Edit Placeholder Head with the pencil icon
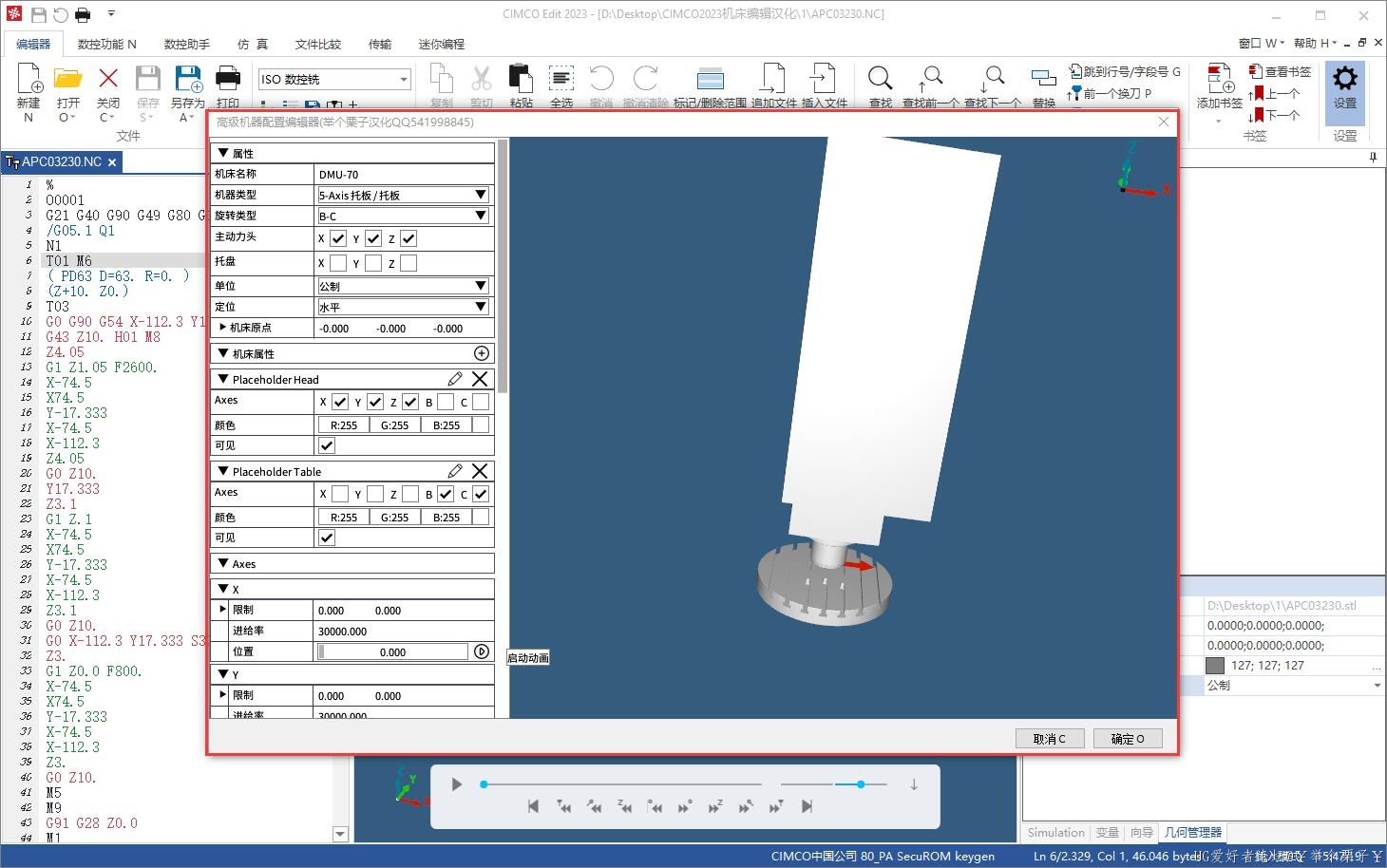Image resolution: width=1387 pixels, height=868 pixels. [455, 379]
